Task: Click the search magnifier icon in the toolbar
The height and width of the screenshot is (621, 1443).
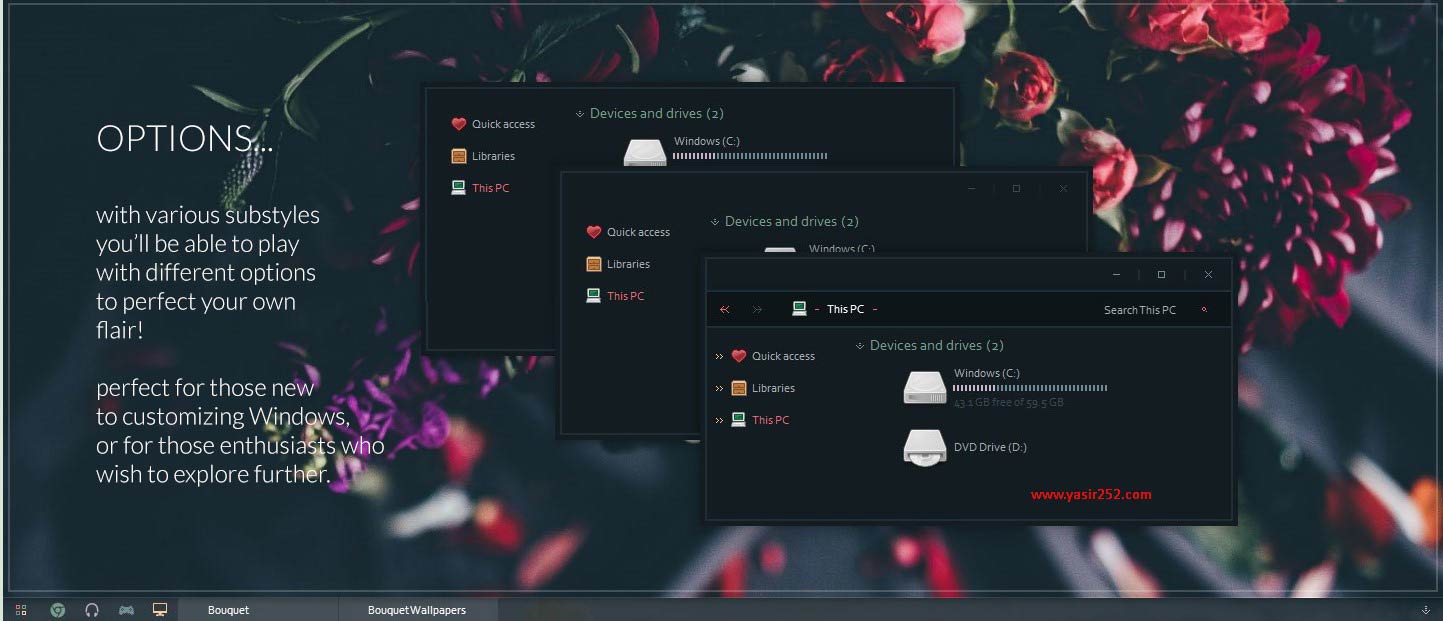Action: tap(1203, 309)
